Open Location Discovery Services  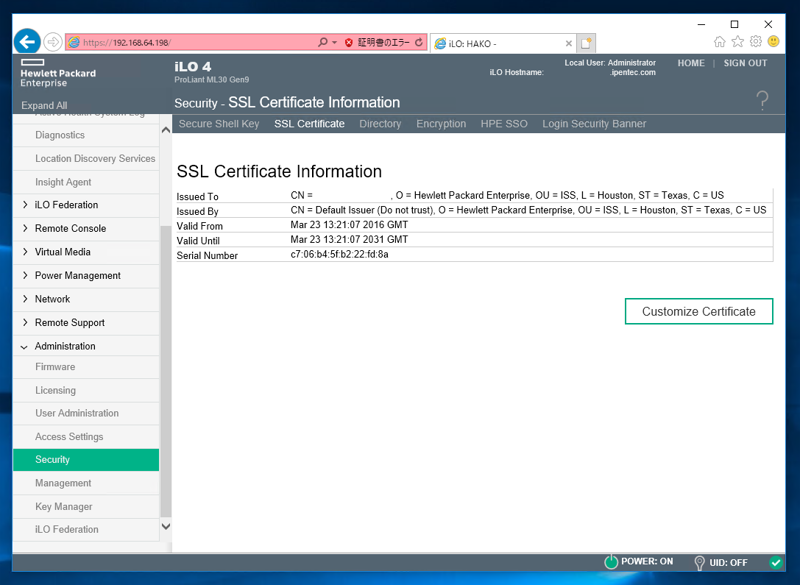(95, 159)
